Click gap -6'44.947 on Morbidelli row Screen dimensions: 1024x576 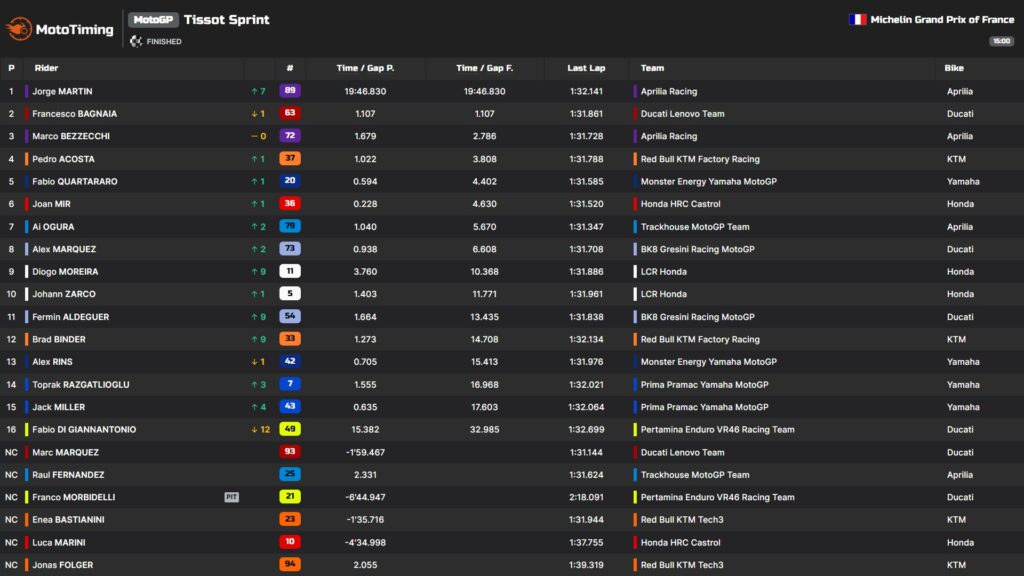tap(365, 497)
